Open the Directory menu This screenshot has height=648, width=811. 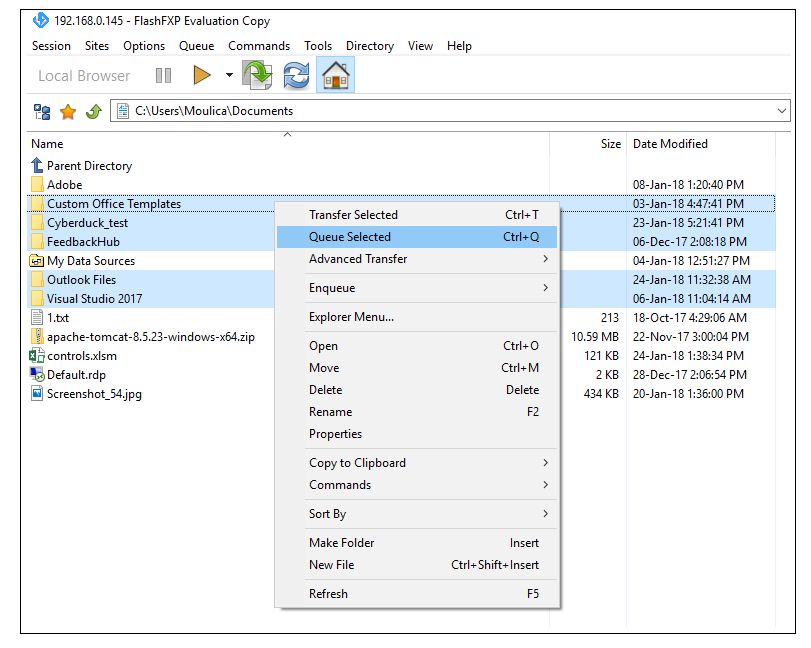[x=370, y=46]
